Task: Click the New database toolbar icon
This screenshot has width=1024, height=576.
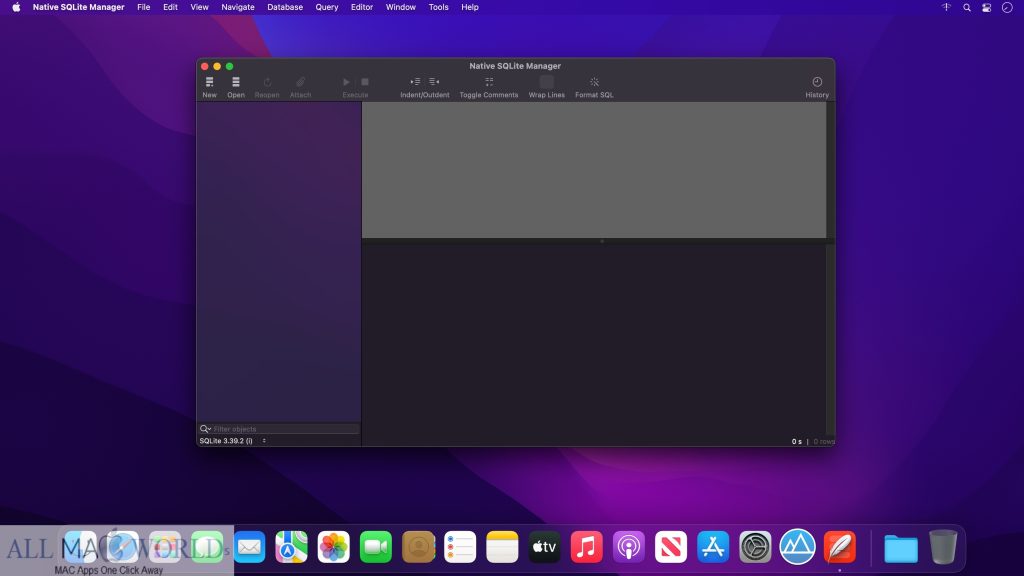Action: pos(210,82)
